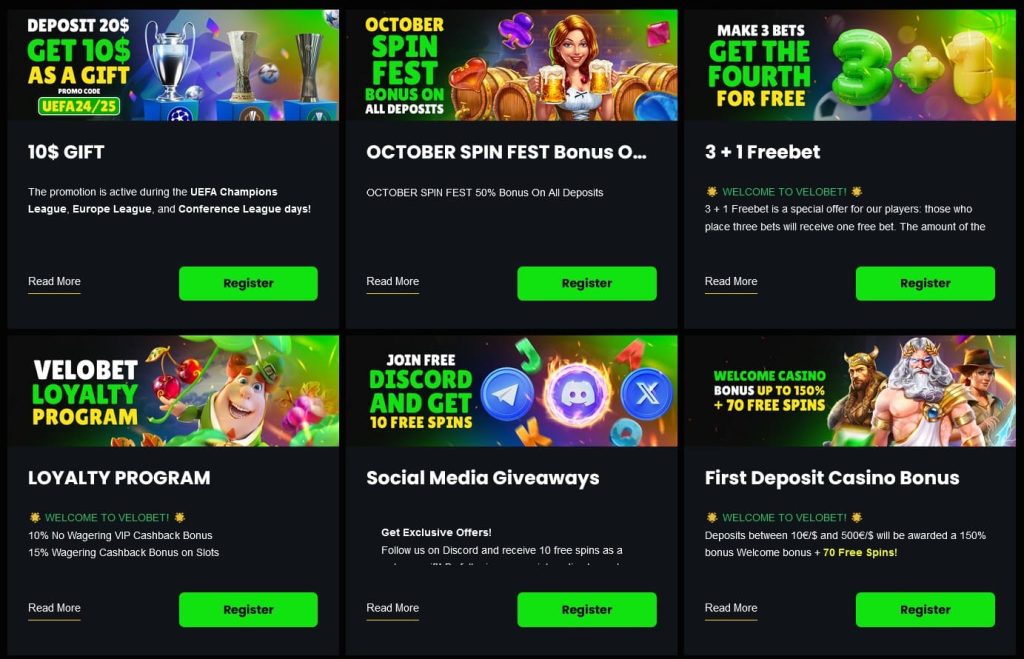Open the October Spin Fest banner image

click(x=512, y=65)
